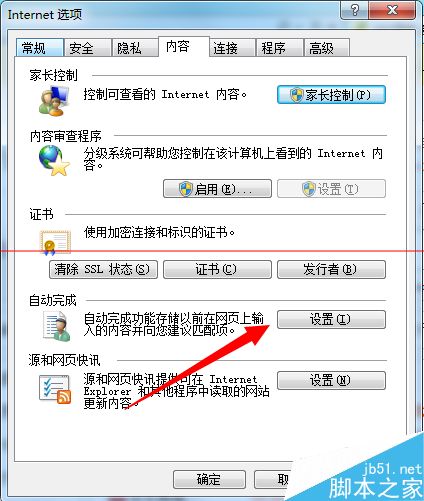Open AutoComplete 设置(I) button
Image resolution: width=424 pixels, height=501 pixels.
tap(331, 320)
